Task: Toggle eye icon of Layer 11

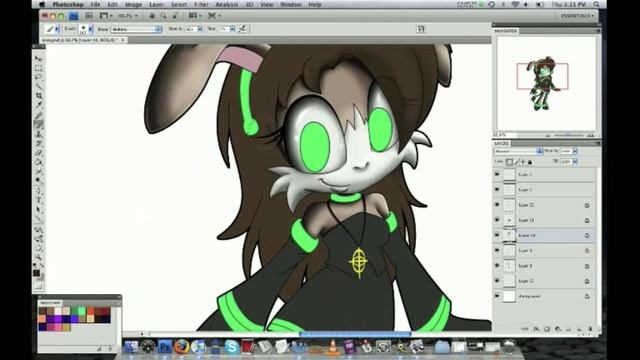Action: (497, 281)
